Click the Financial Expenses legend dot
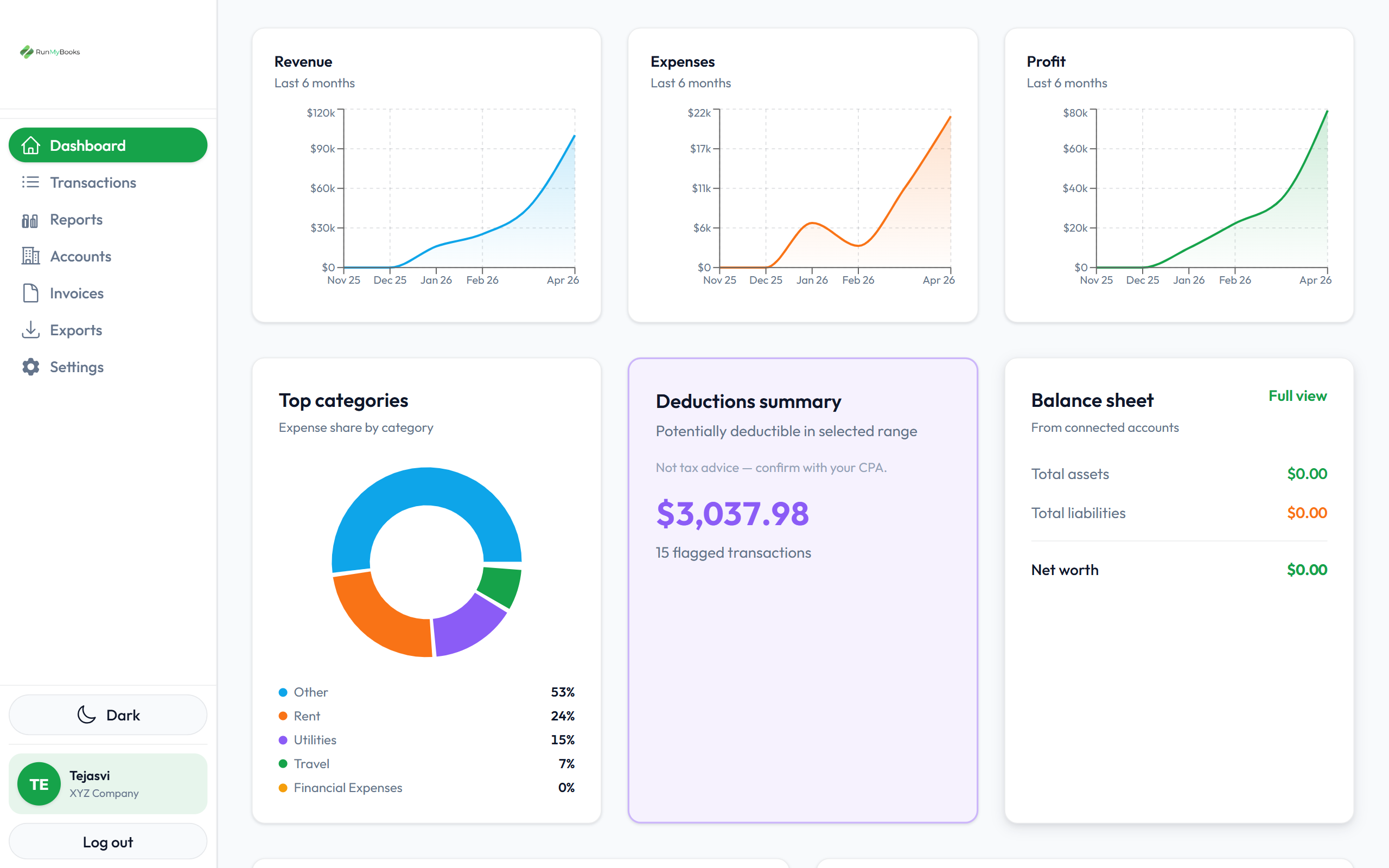Image resolution: width=1389 pixels, height=868 pixels. (x=283, y=788)
